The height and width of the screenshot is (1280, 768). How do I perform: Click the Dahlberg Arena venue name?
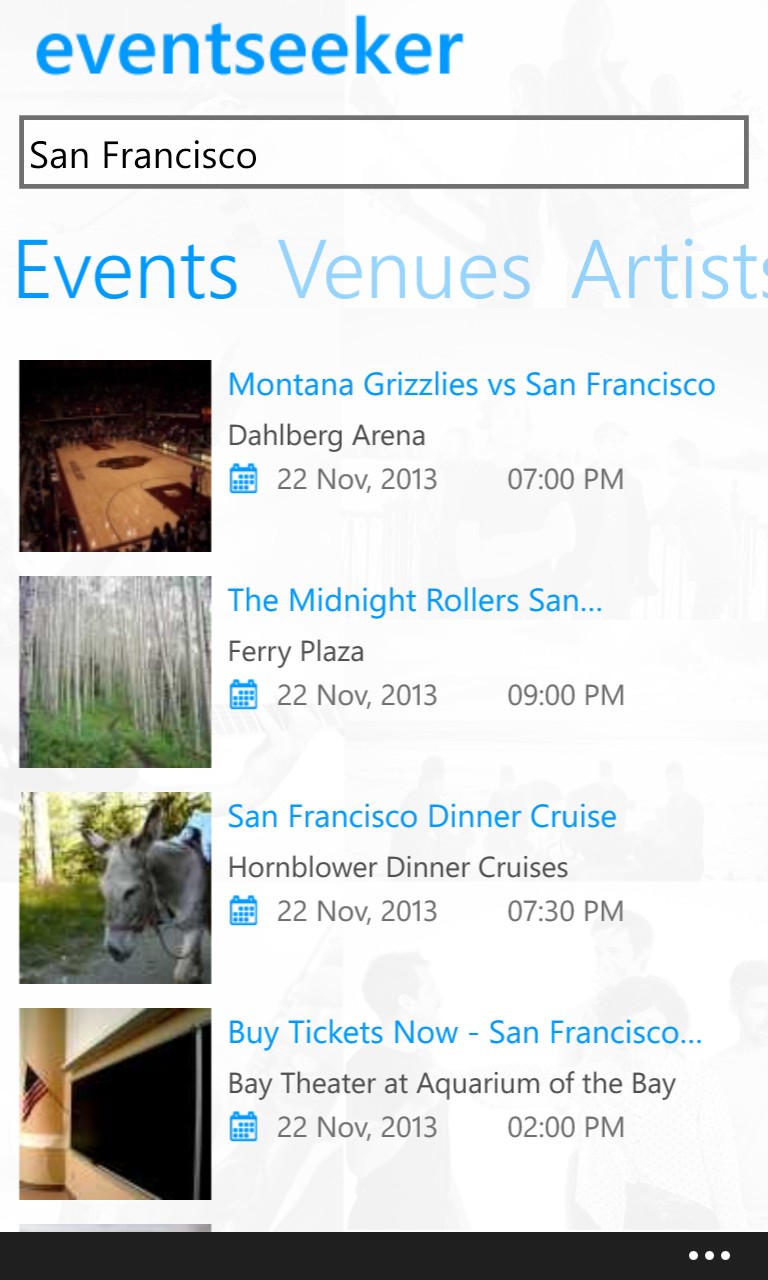[x=326, y=435]
